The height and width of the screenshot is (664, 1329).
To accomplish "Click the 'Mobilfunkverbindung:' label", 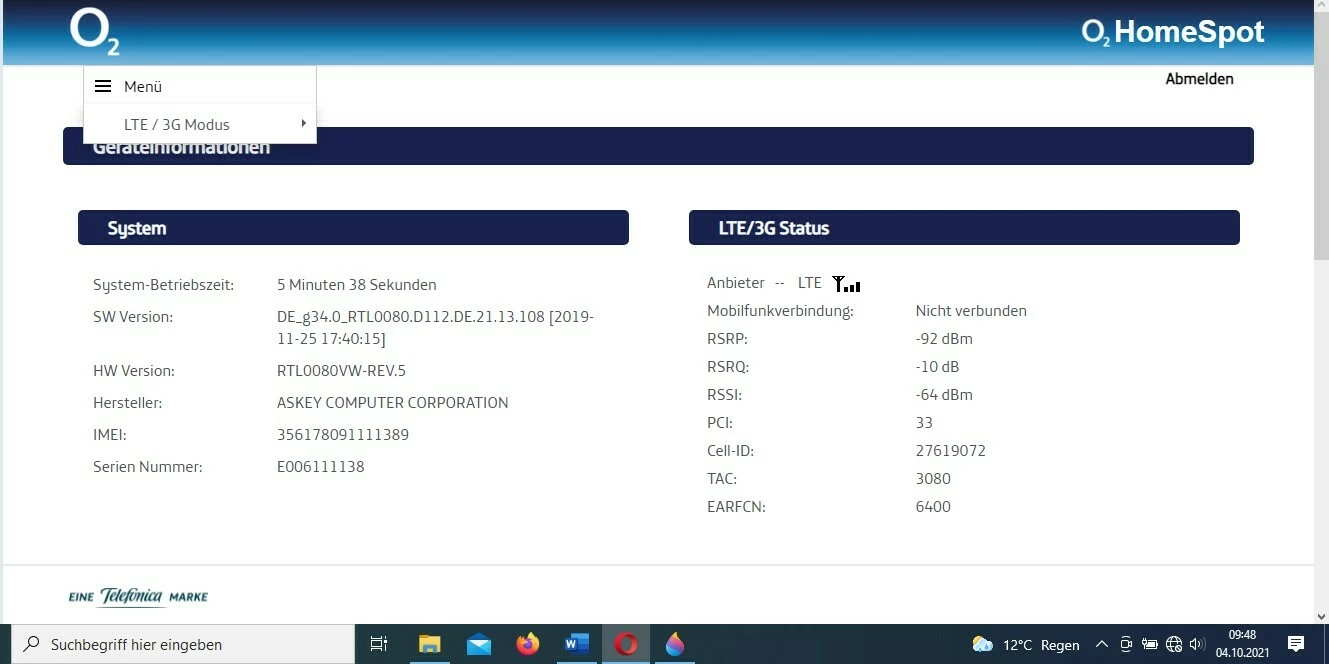I will pos(780,311).
